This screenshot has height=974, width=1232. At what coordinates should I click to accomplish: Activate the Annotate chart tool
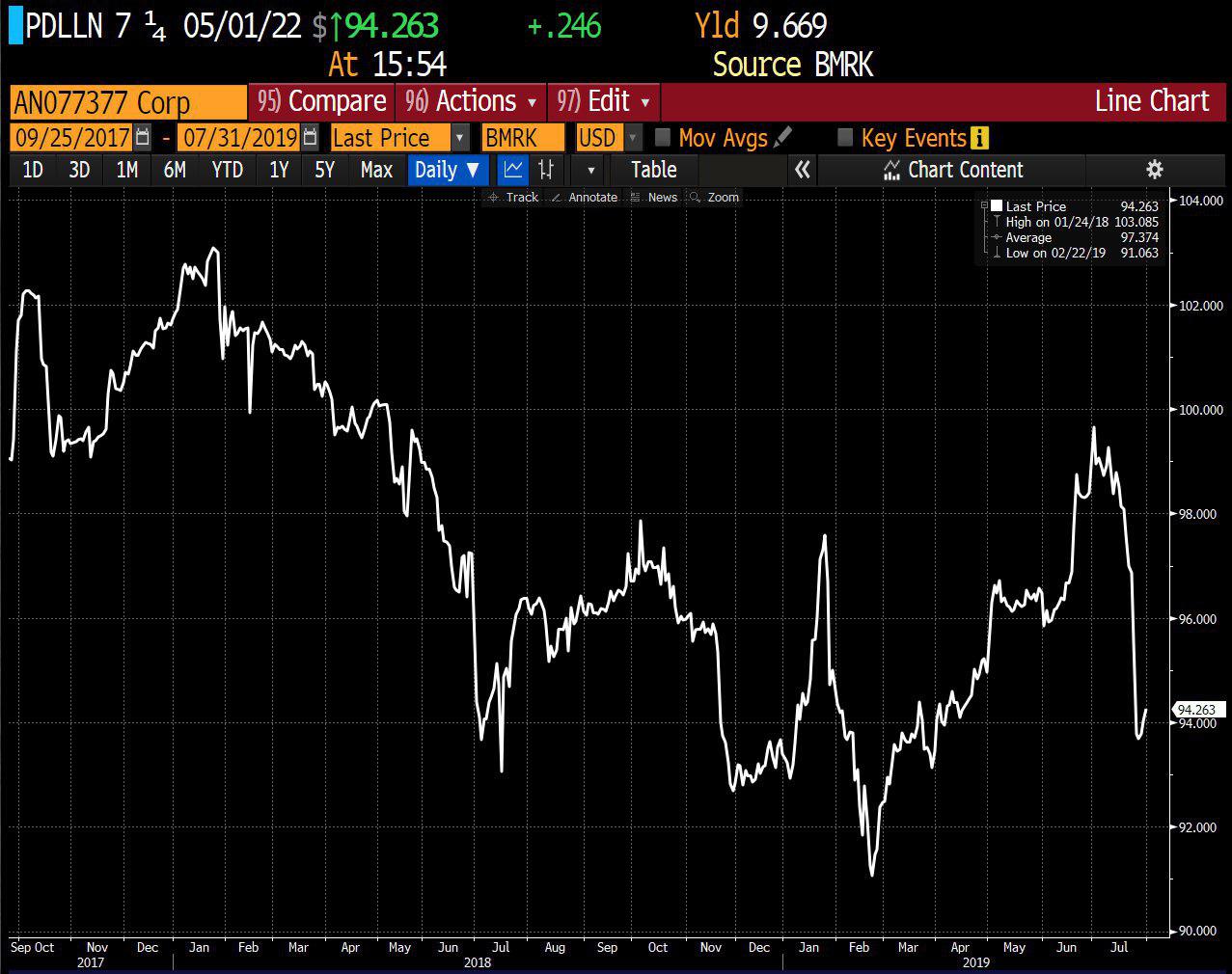585,197
